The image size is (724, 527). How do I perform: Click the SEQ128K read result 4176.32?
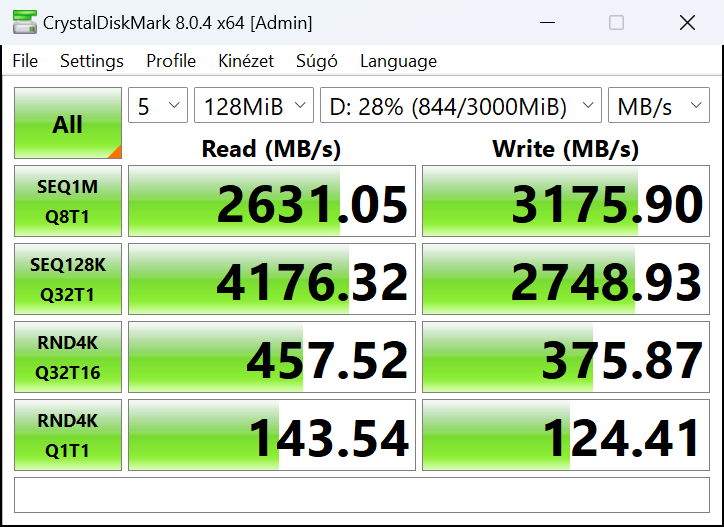pyautogui.click(x=272, y=279)
